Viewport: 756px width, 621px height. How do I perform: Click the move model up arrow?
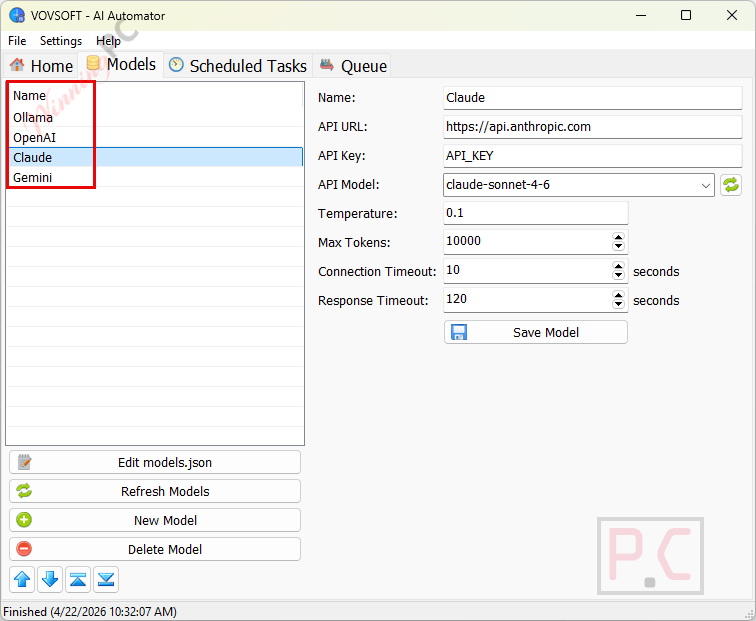[22, 579]
